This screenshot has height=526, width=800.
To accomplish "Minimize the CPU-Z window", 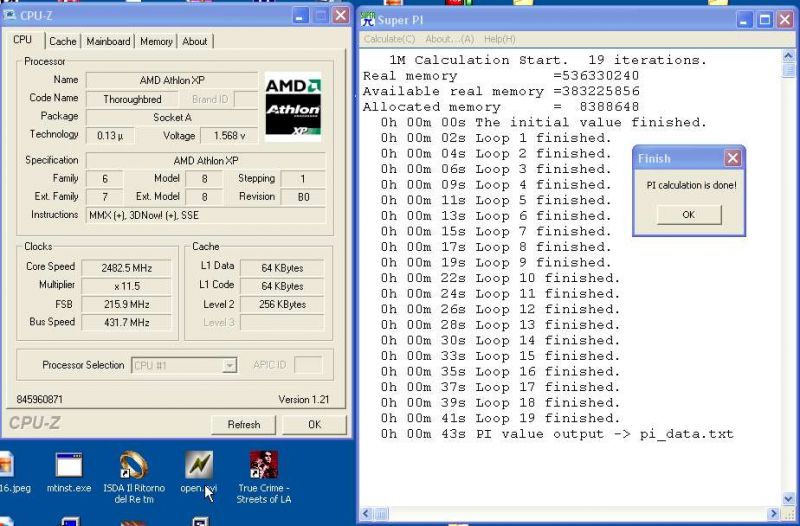I will click(x=301, y=16).
